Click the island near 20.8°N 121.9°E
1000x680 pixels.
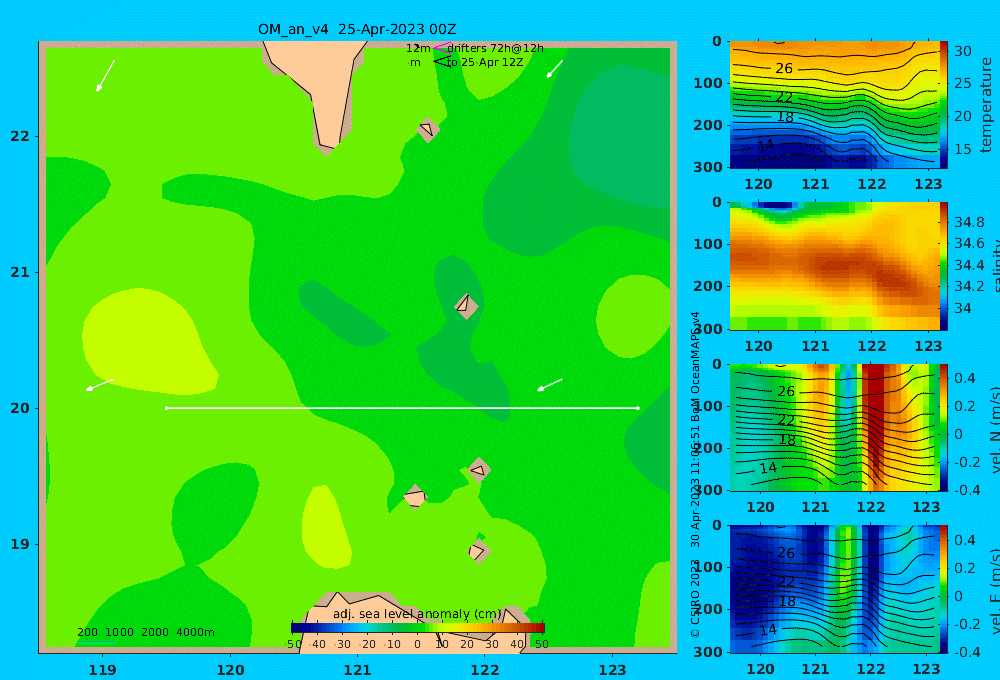(x=466, y=306)
